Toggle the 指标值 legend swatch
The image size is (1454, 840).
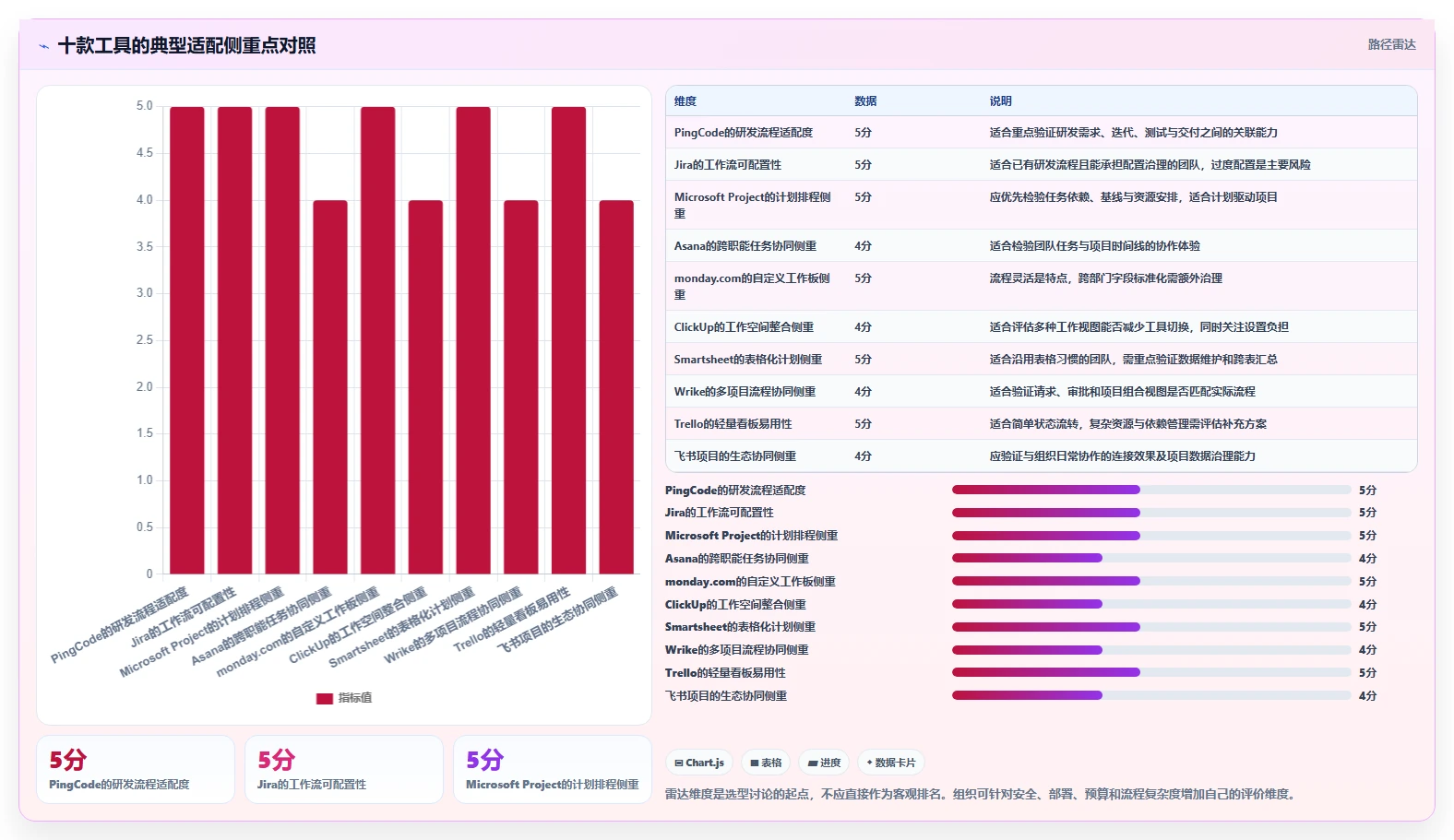(x=325, y=699)
